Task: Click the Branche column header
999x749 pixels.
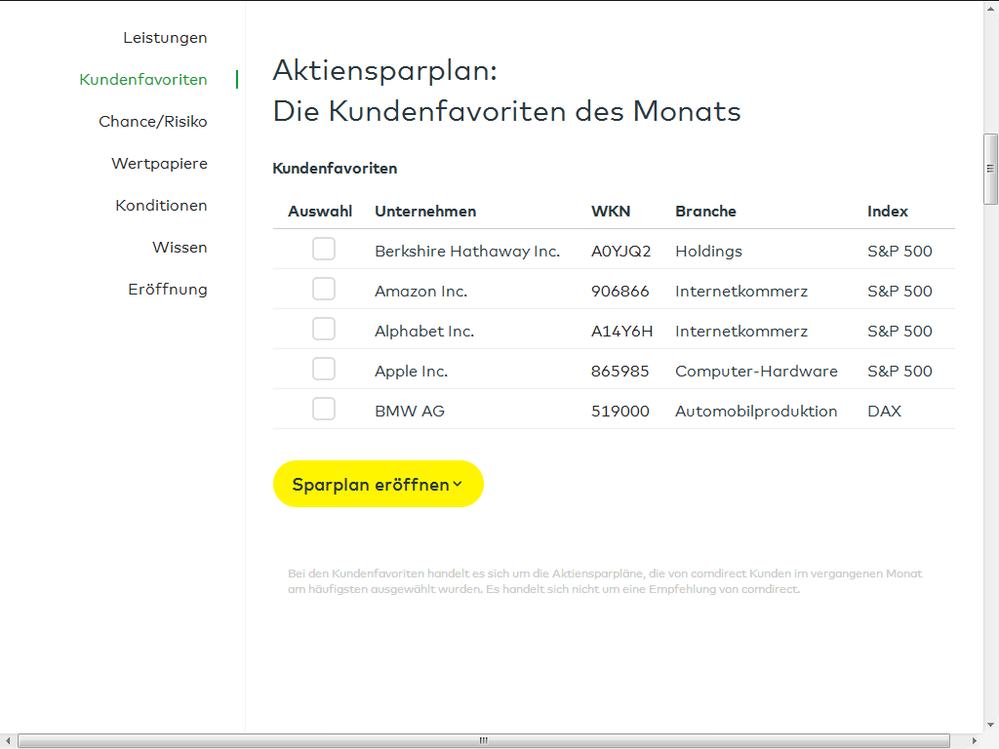Action: [705, 211]
